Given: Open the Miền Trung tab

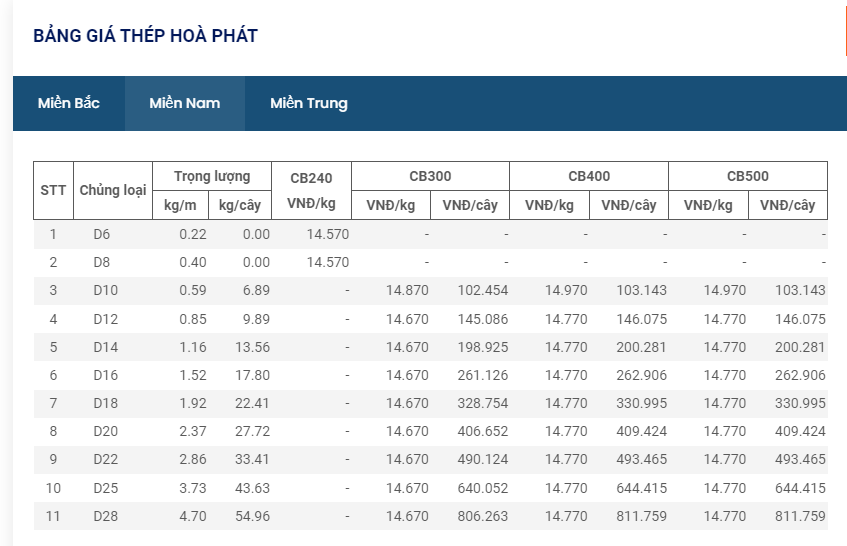Looking at the screenshot, I should (308, 103).
